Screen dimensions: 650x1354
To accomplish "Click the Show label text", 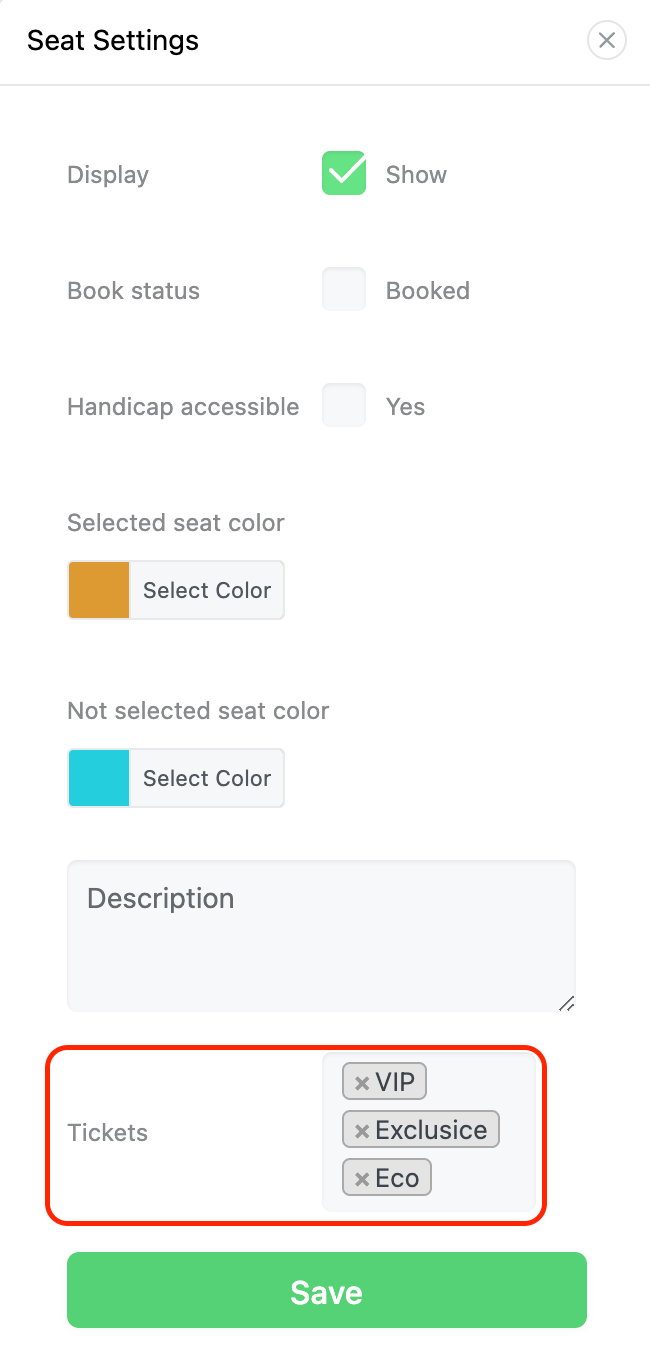I will pyautogui.click(x=416, y=174).
